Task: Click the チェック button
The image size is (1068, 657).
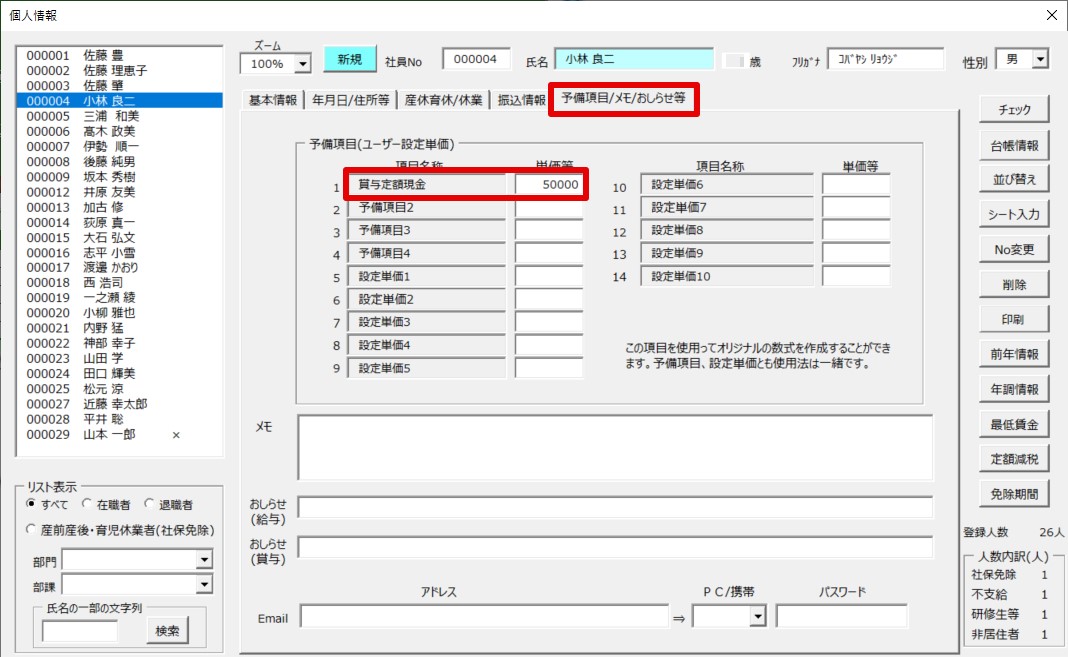Action: pyautogui.click(x=1015, y=110)
